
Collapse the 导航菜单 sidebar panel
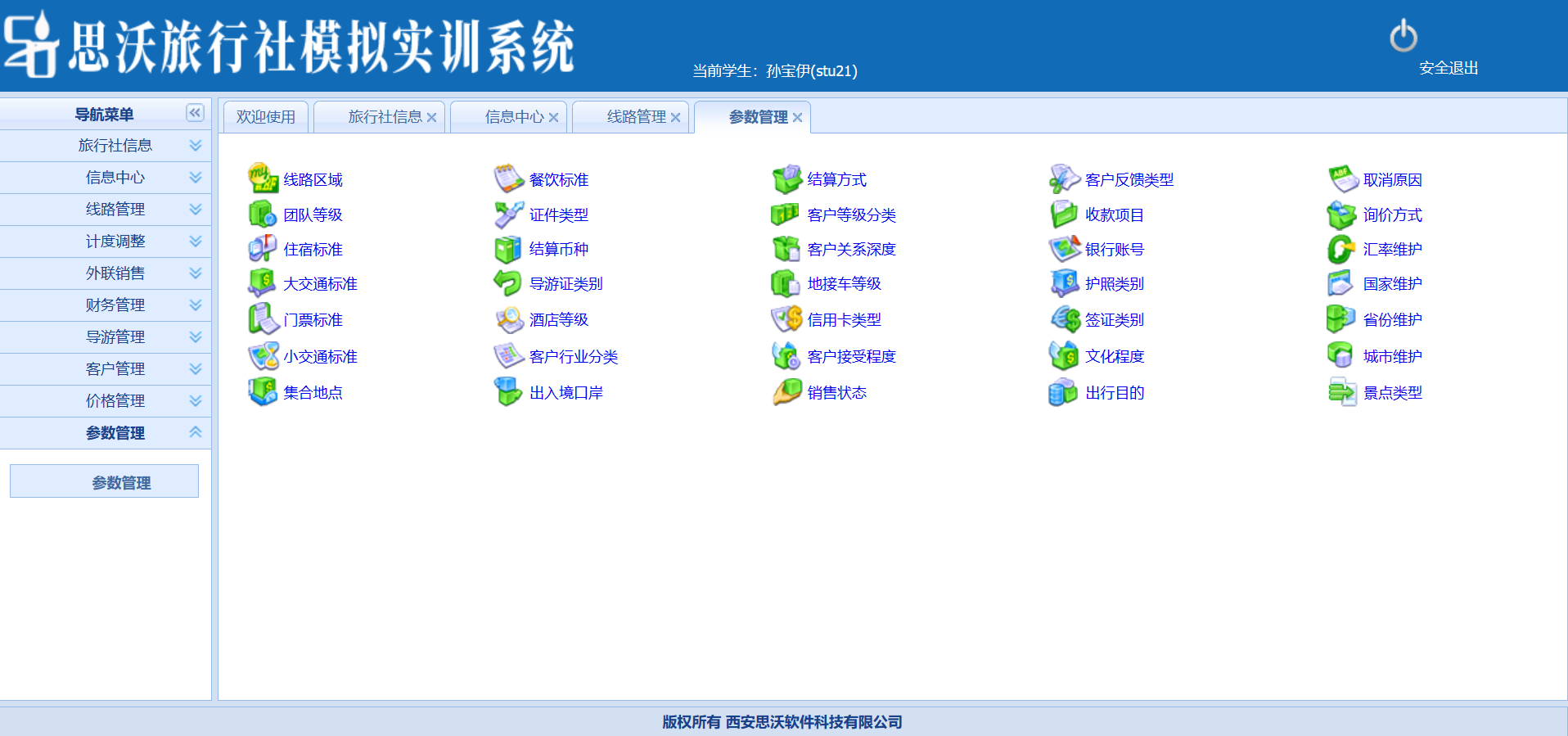point(195,113)
